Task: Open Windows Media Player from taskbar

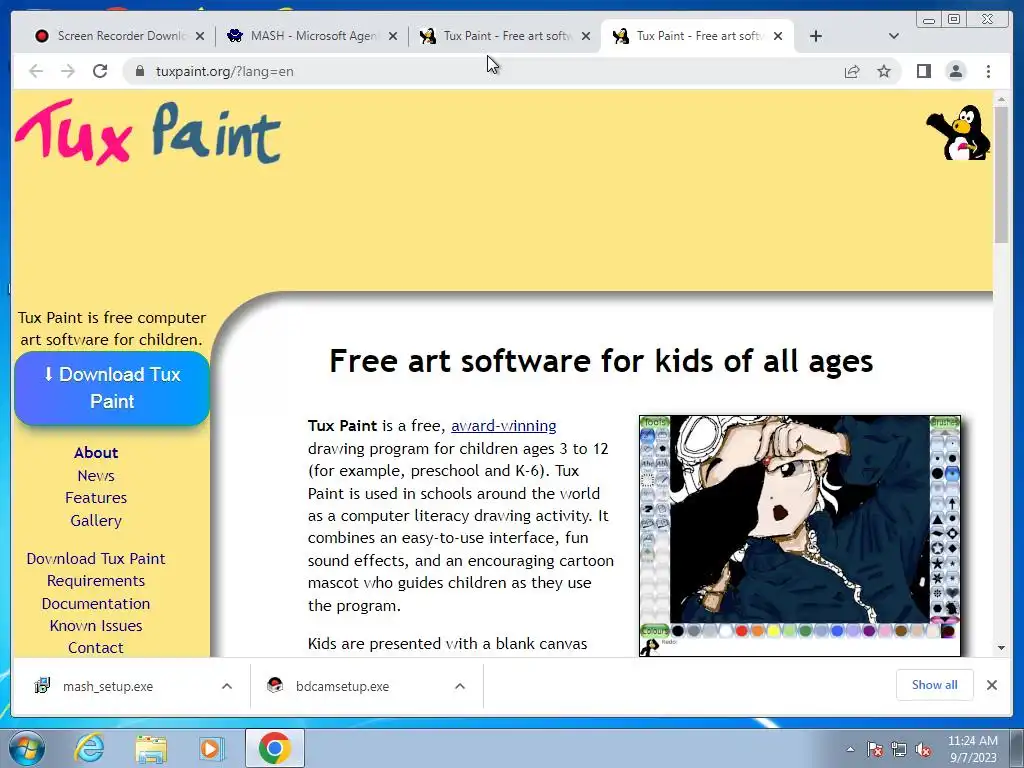Action: [212, 748]
